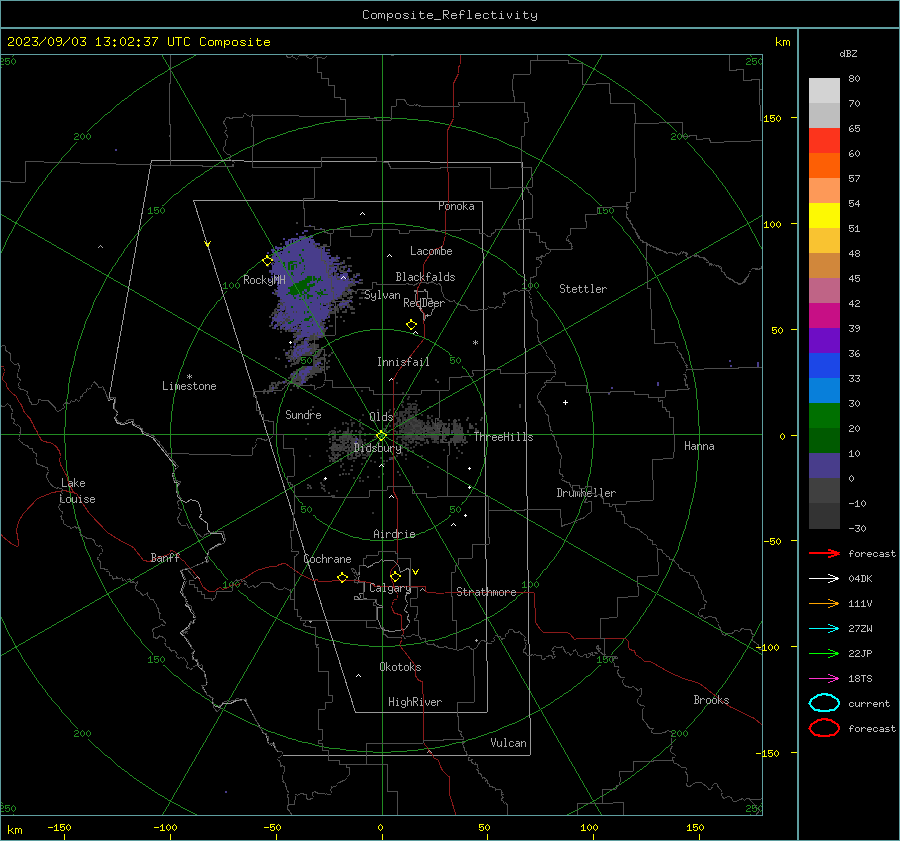Click the 100 tick on bottom km axis

pyautogui.click(x=589, y=828)
